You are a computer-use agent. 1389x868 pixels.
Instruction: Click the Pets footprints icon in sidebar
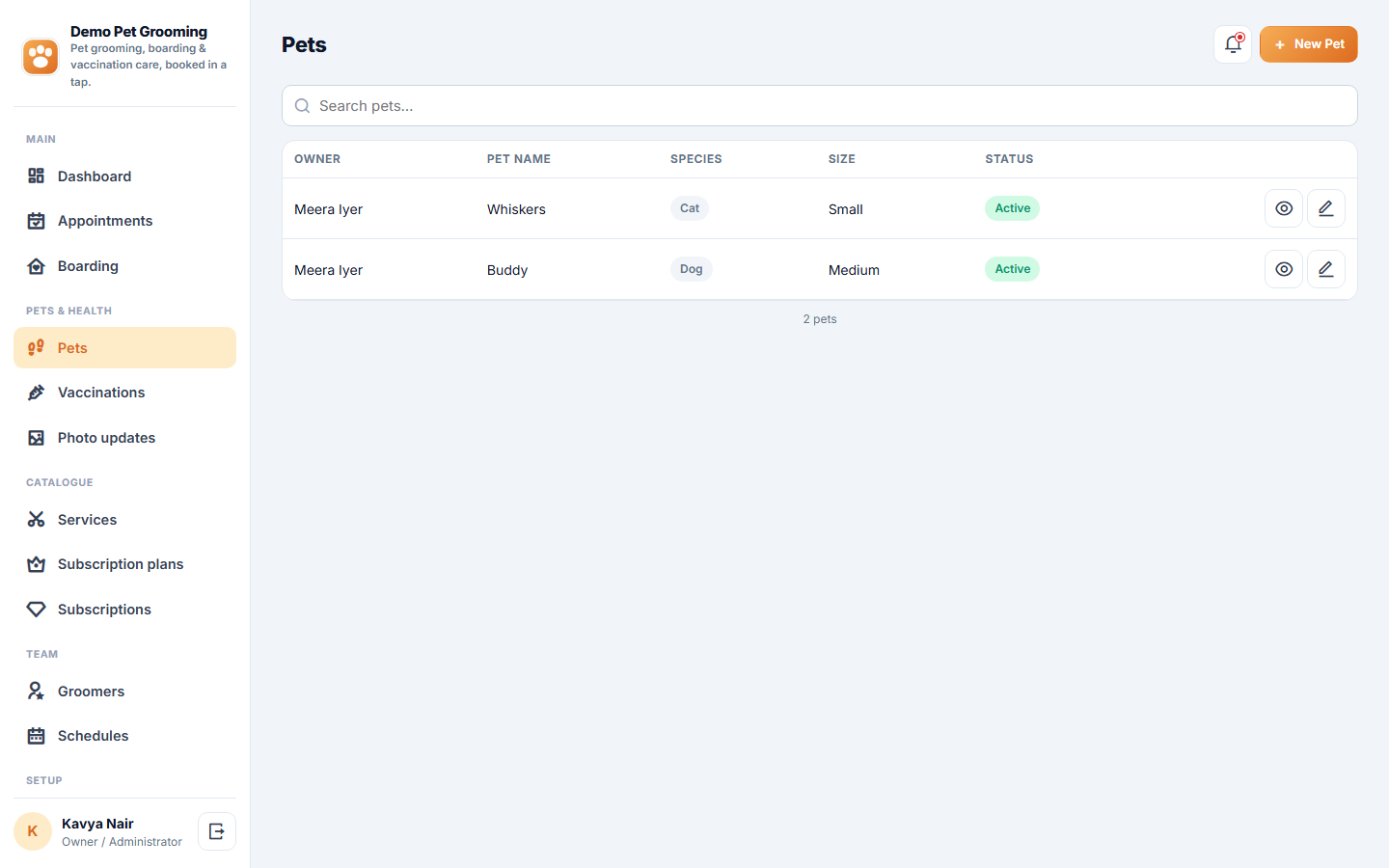37,348
